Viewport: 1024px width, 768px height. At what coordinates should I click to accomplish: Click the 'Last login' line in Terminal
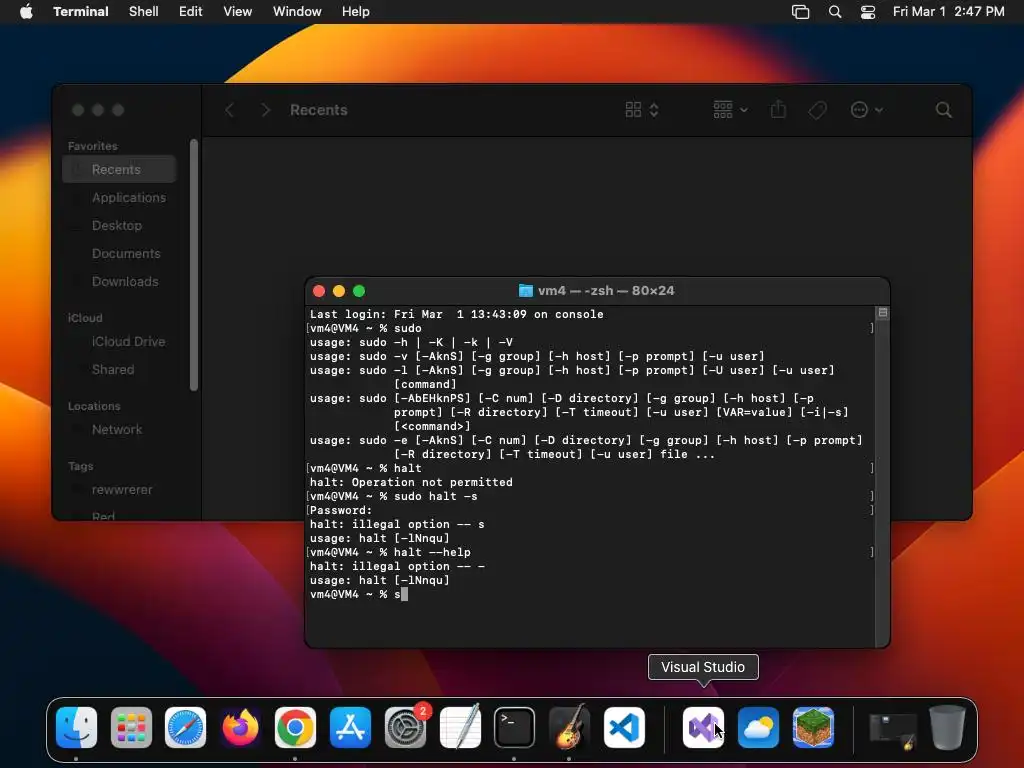456,314
